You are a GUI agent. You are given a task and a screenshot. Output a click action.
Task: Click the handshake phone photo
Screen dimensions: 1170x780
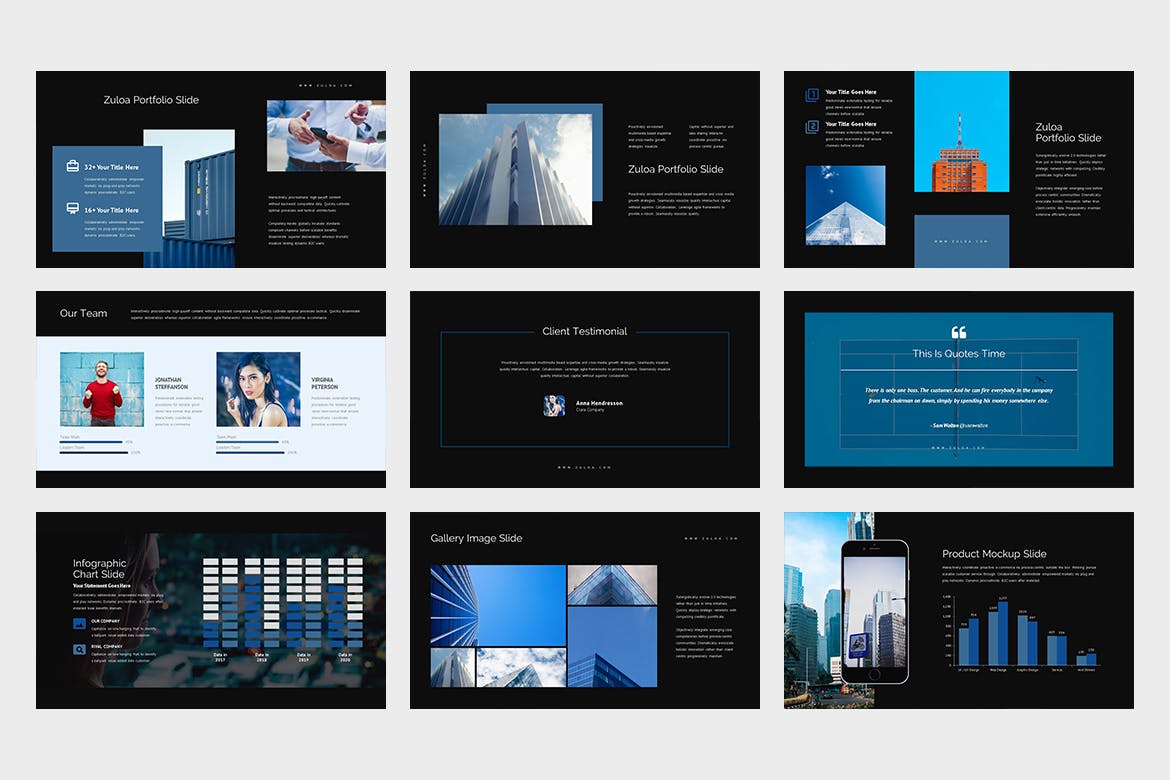coord(326,135)
